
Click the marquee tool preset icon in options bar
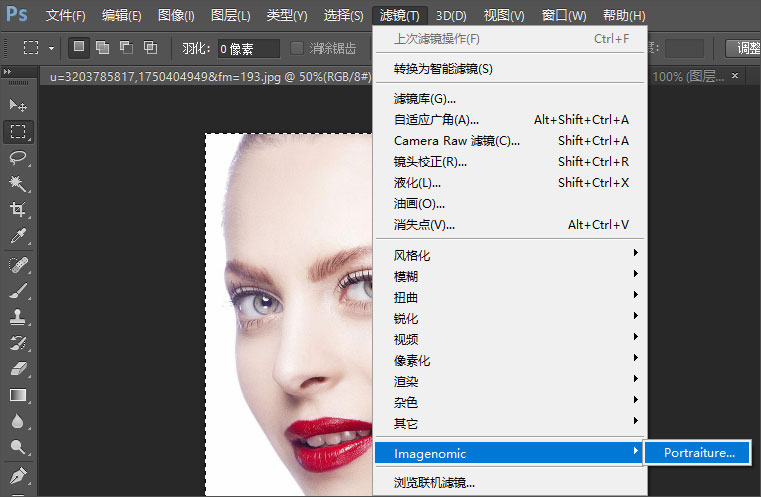point(31,48)
